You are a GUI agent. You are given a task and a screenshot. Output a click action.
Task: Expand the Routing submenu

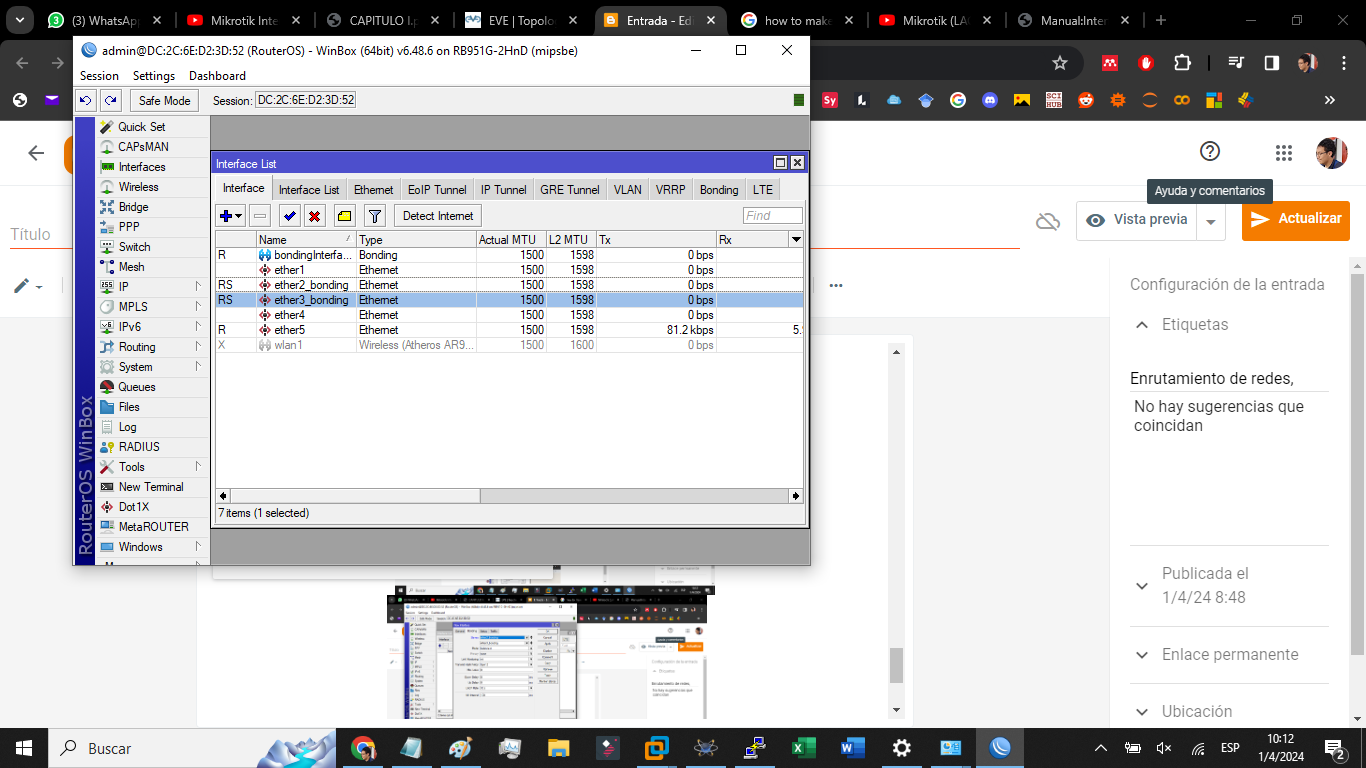pyautogui.click(x=198, y=347)
